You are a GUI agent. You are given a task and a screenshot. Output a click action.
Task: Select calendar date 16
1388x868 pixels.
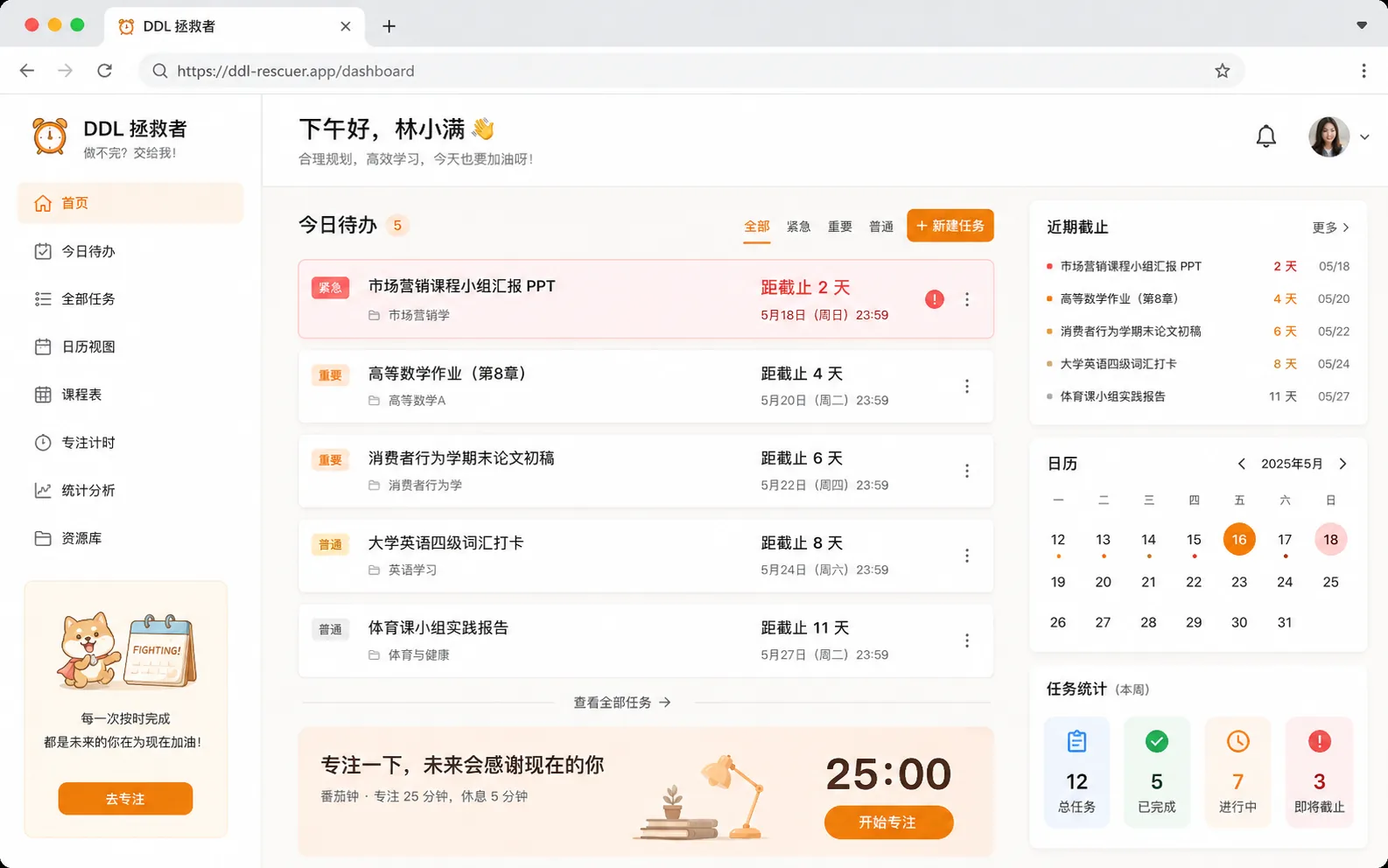coord(1239,540)
